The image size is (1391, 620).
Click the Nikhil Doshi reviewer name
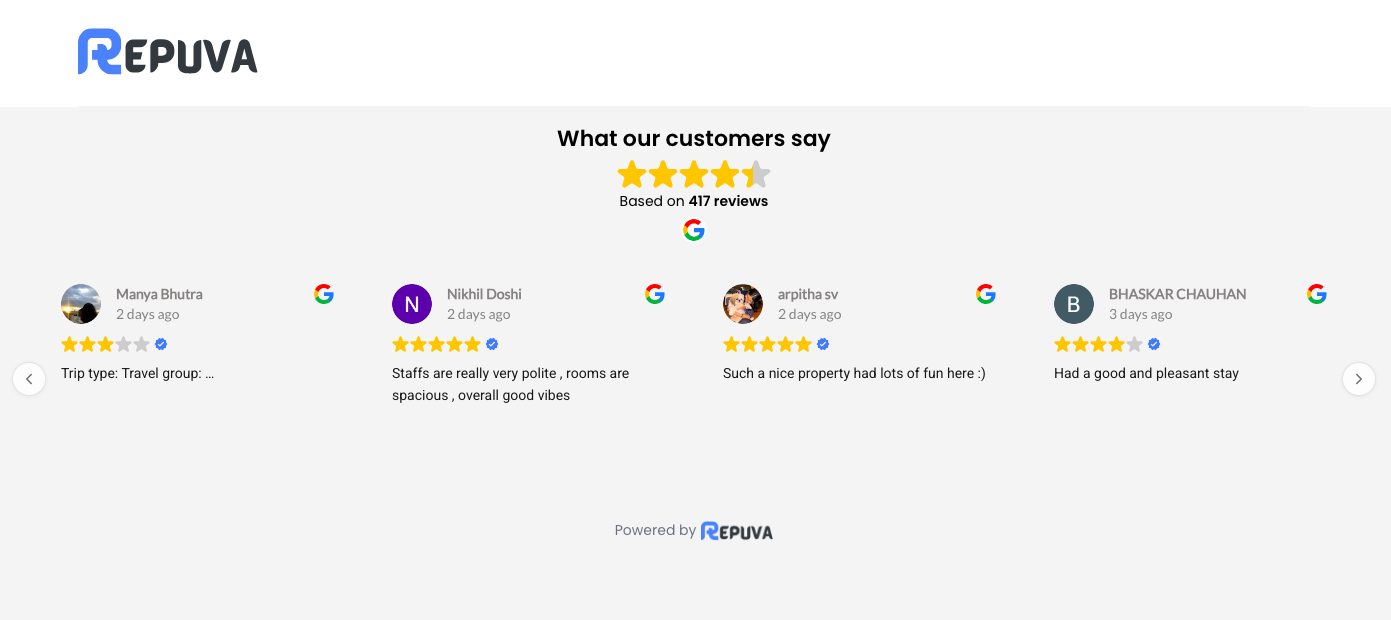pos(484,294)
